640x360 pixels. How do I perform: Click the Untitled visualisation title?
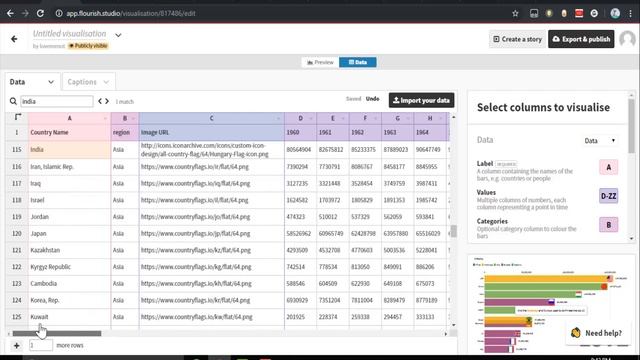[x=69, y=34]
